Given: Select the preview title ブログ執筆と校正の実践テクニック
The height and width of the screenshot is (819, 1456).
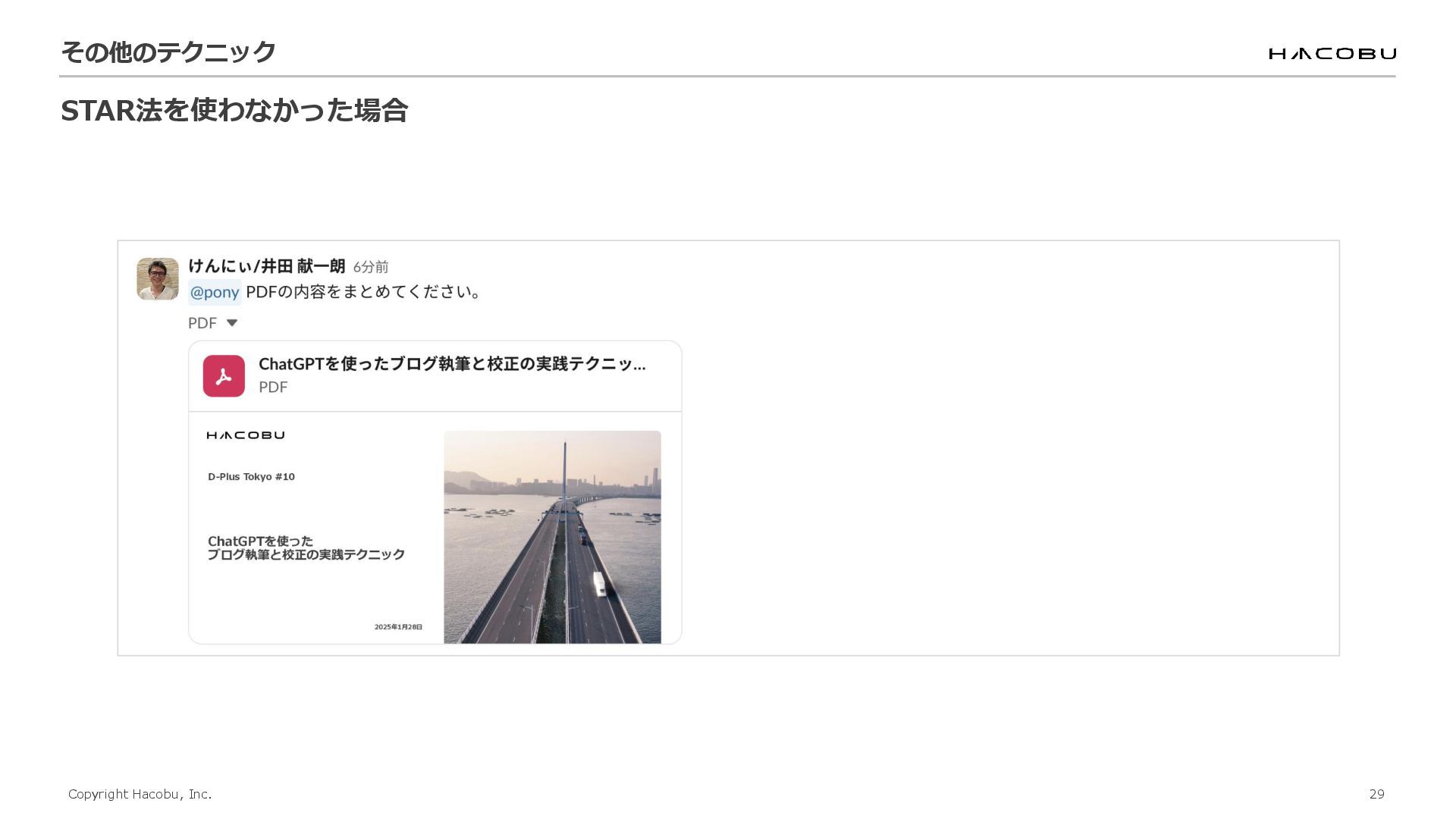Looking at the screenshot, I should tap(306, 554).
